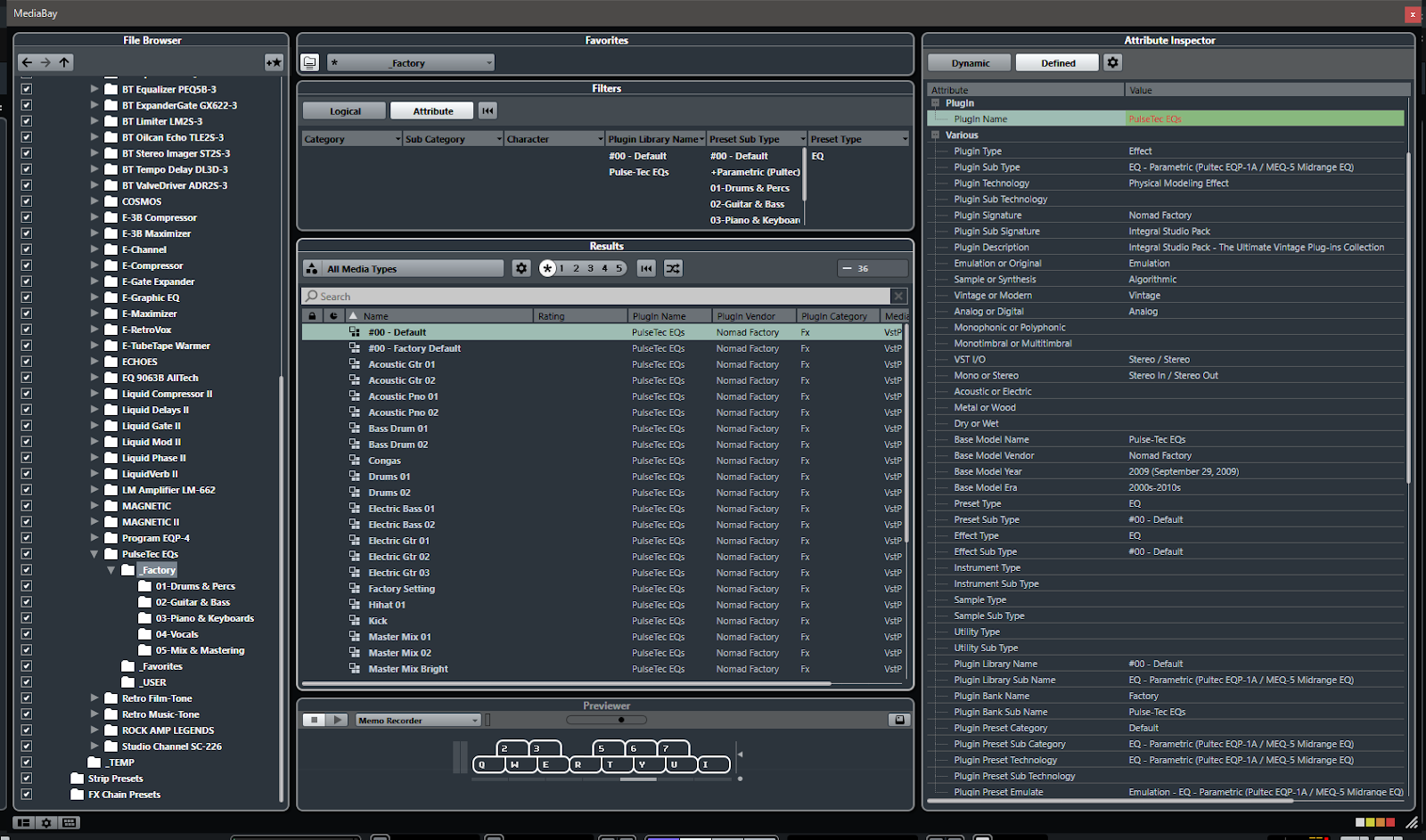The image size is (1426, 840).
Task: Select the Master Mix Bright preset
Action: (x=408, y=669)
